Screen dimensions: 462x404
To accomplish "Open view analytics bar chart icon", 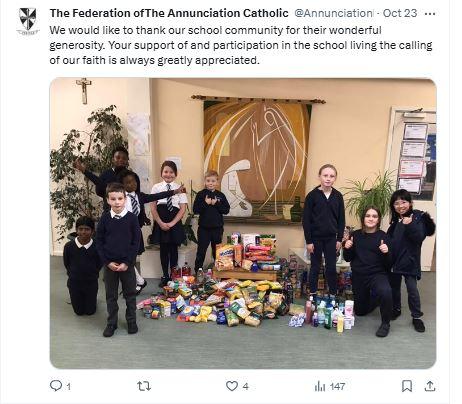I will (320, 386).
